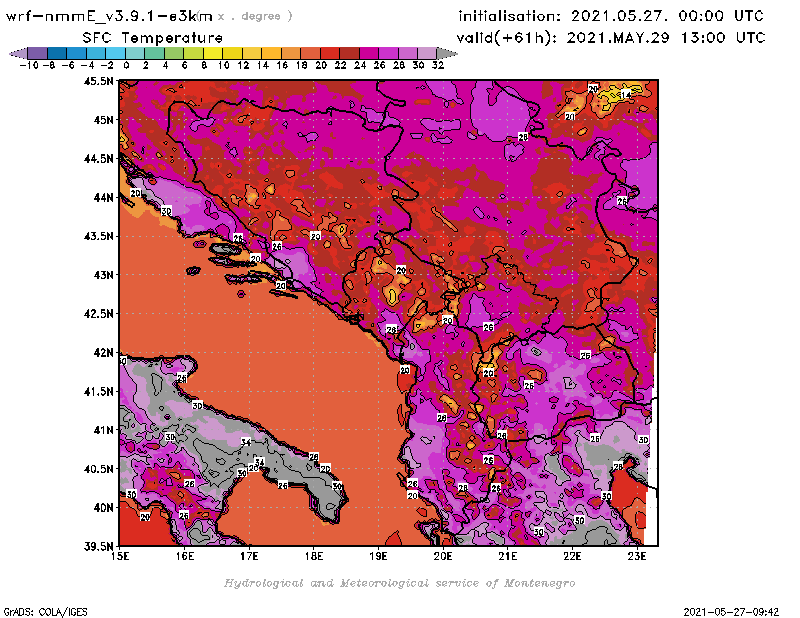Click the legend tick label 0

tap(126, 65)
